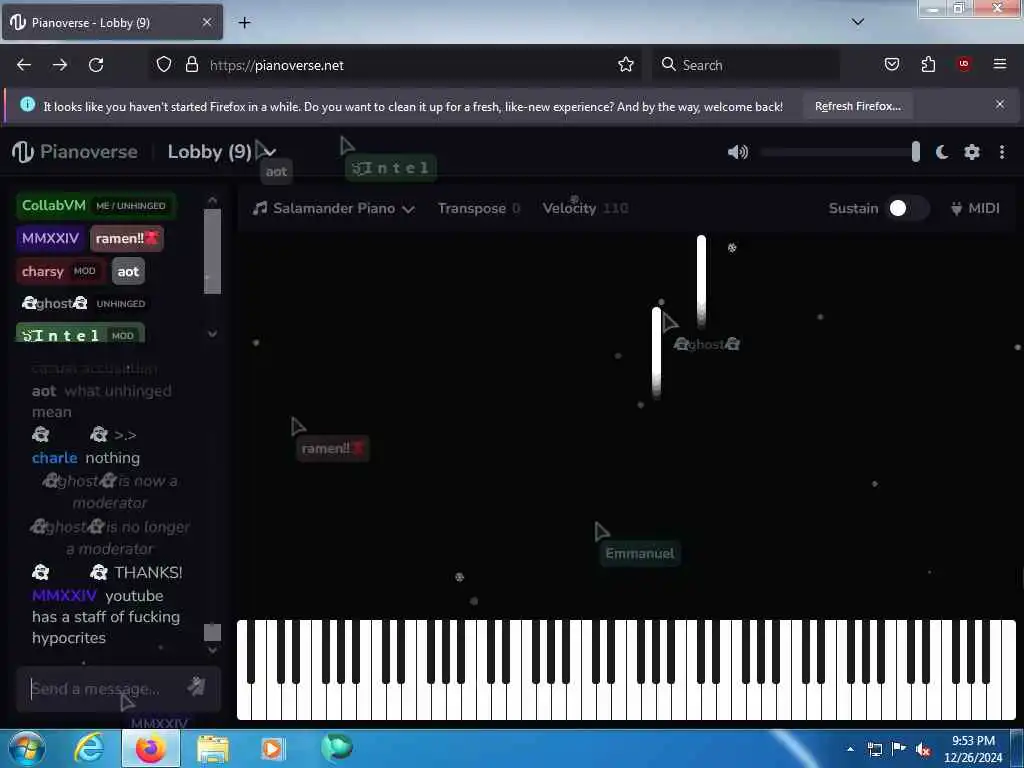Mute audio via the speaker icon

[x=737, y=152]
